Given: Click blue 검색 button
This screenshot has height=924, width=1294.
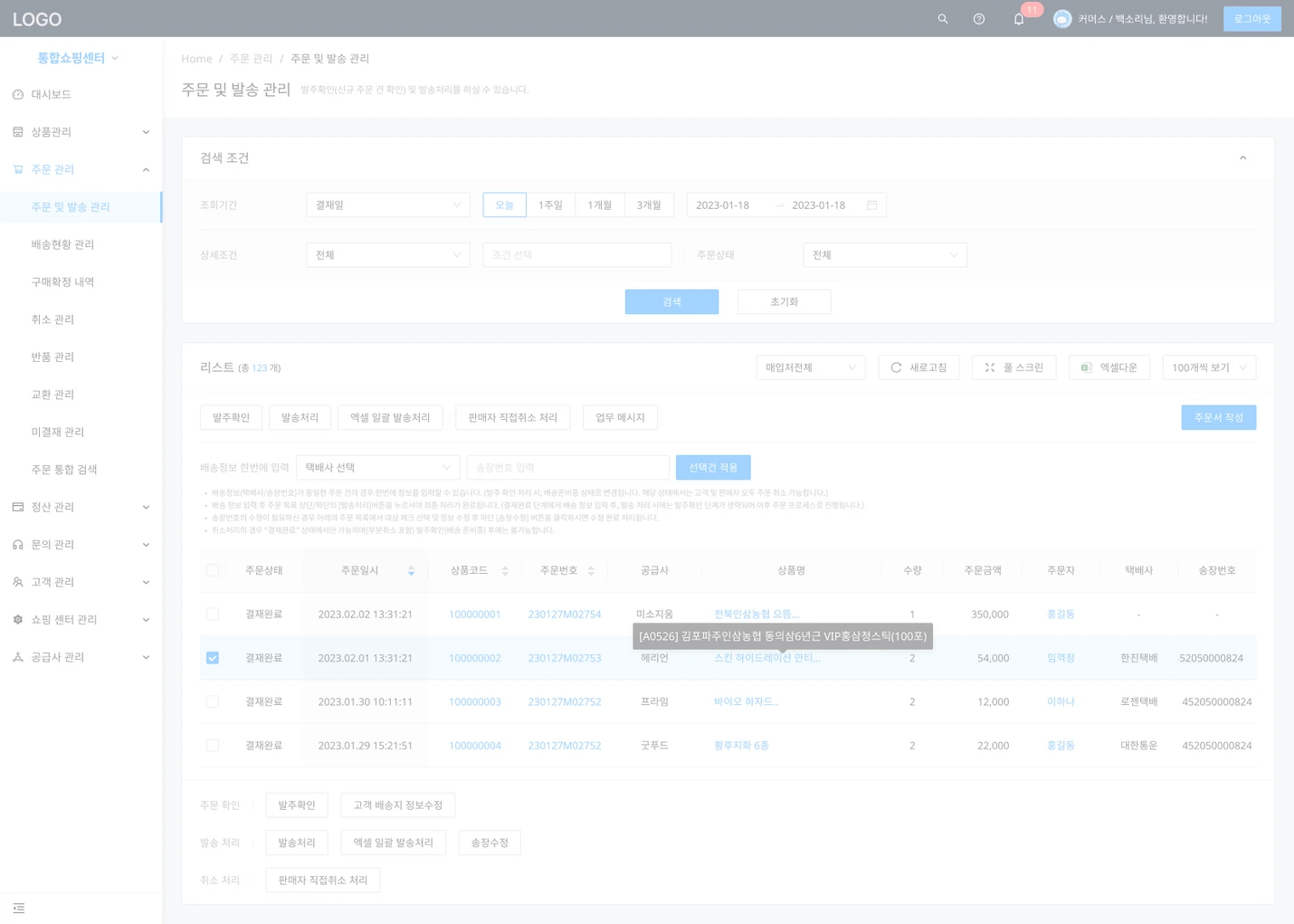Looking at the screenshot, I should click(x=671, y=302).
